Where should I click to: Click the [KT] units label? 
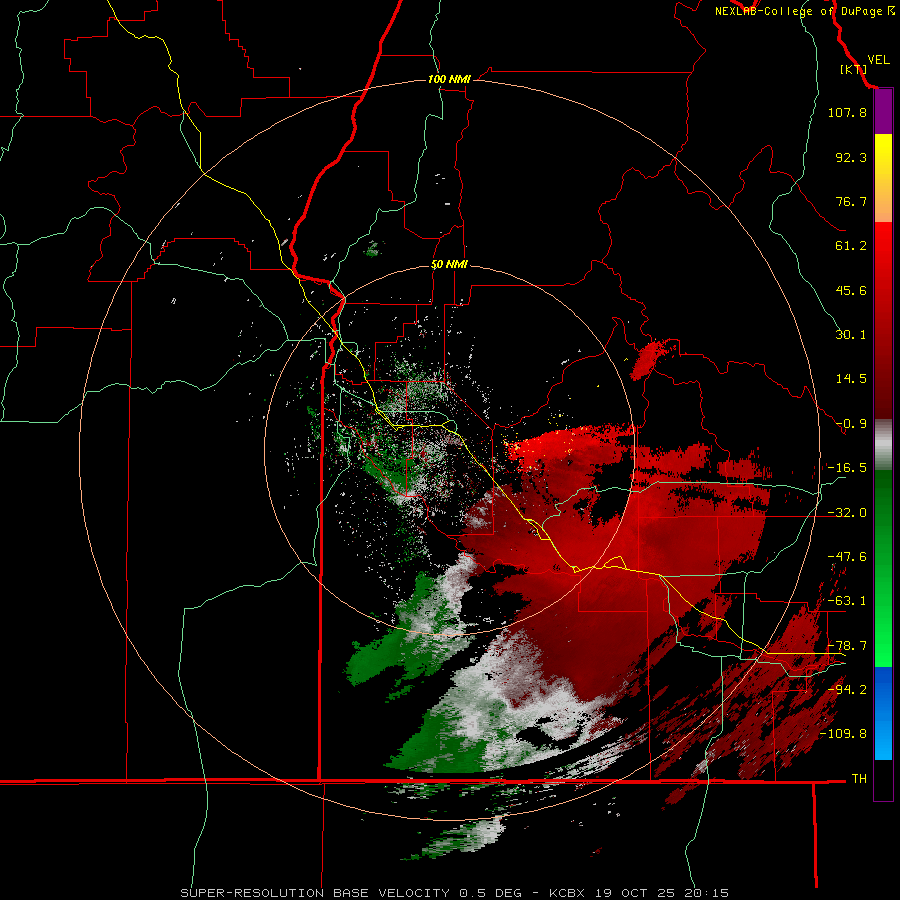point(853,69)
